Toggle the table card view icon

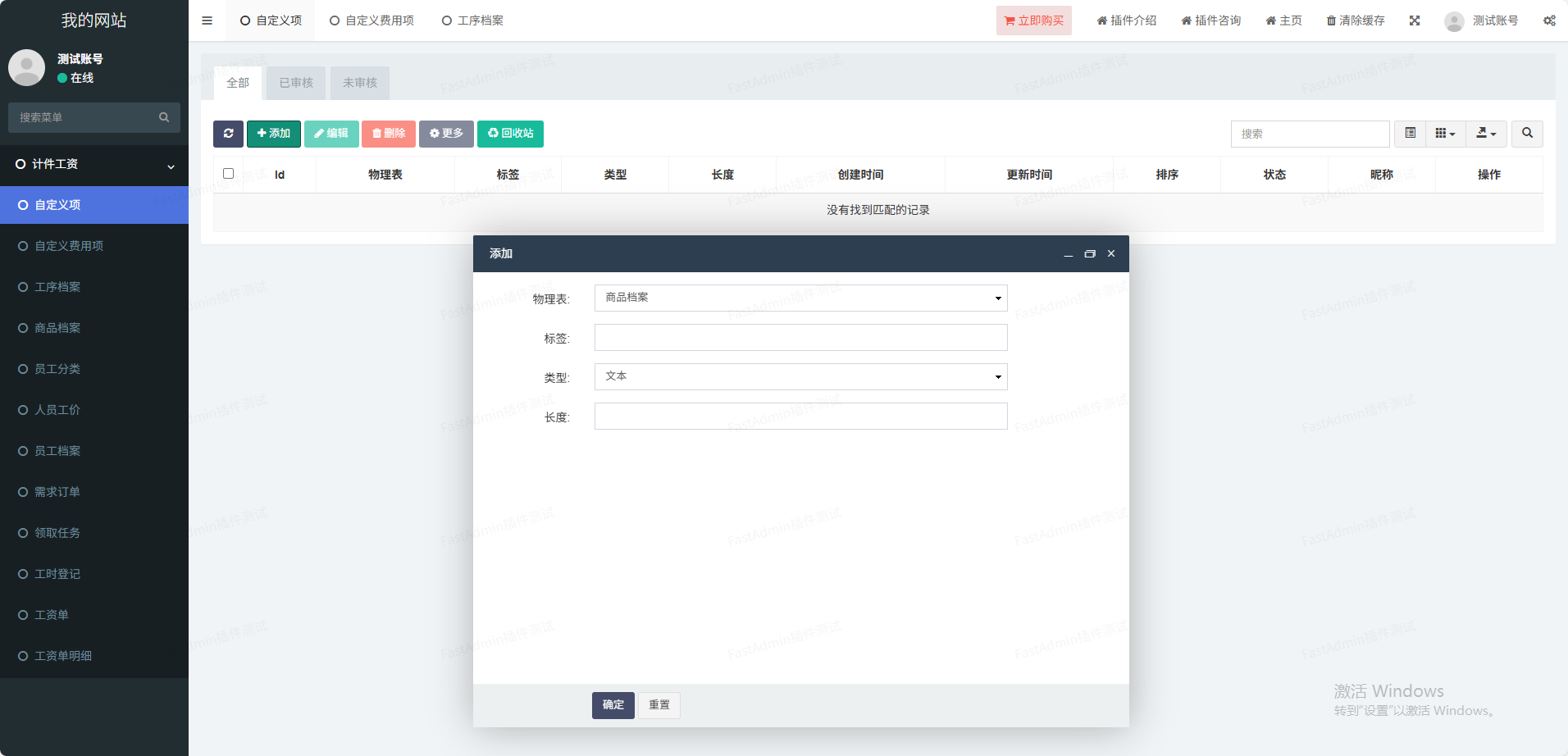pos(1411,134)
